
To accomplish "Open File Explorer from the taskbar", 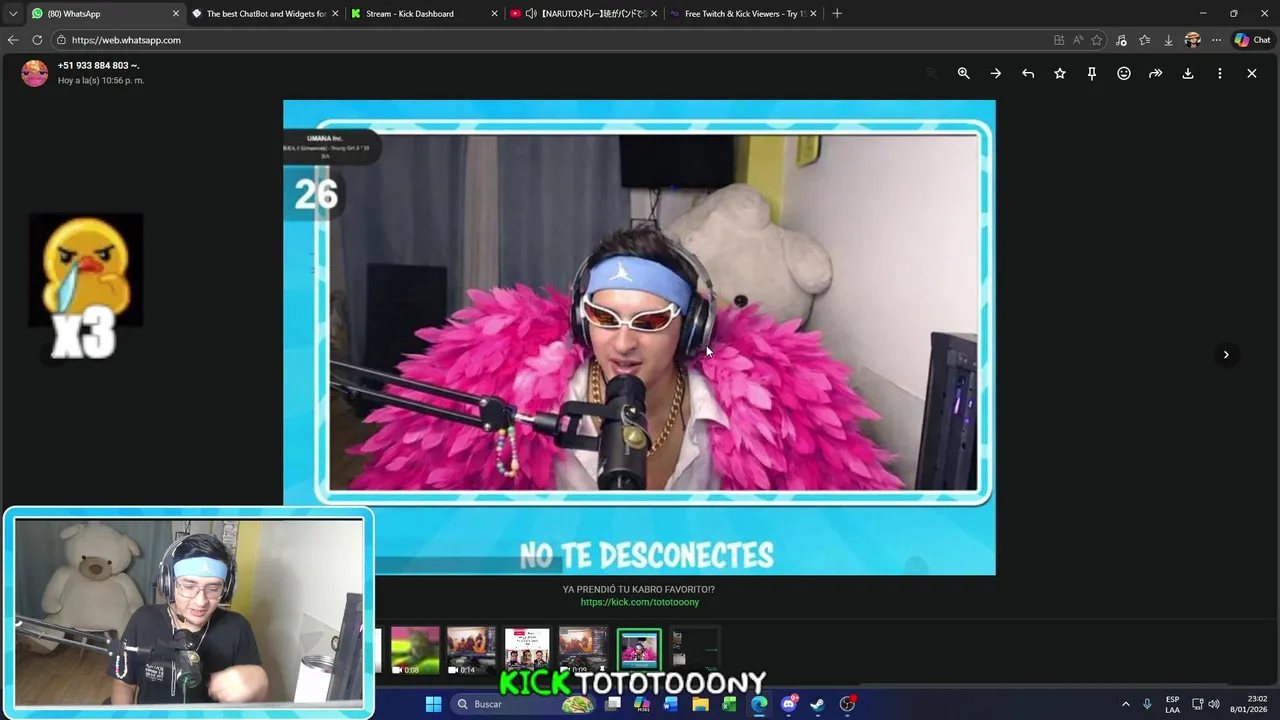I will click(x=700, y=704).
